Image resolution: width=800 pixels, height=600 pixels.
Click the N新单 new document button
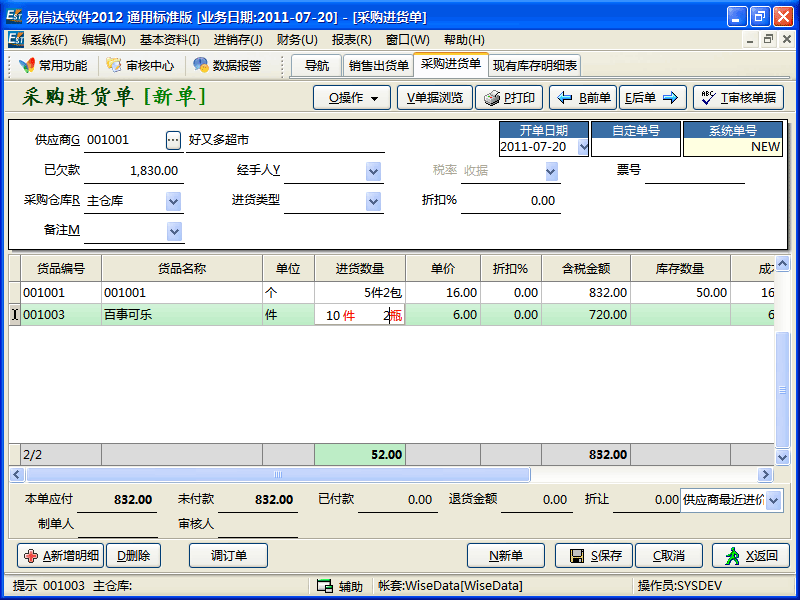(507, 556)
